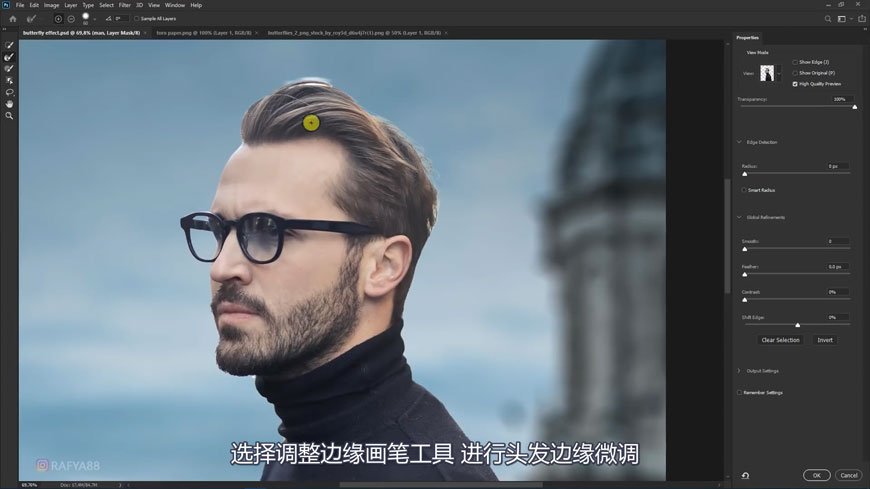Uncheck High Quality Preview

click(x=795, y=84)
